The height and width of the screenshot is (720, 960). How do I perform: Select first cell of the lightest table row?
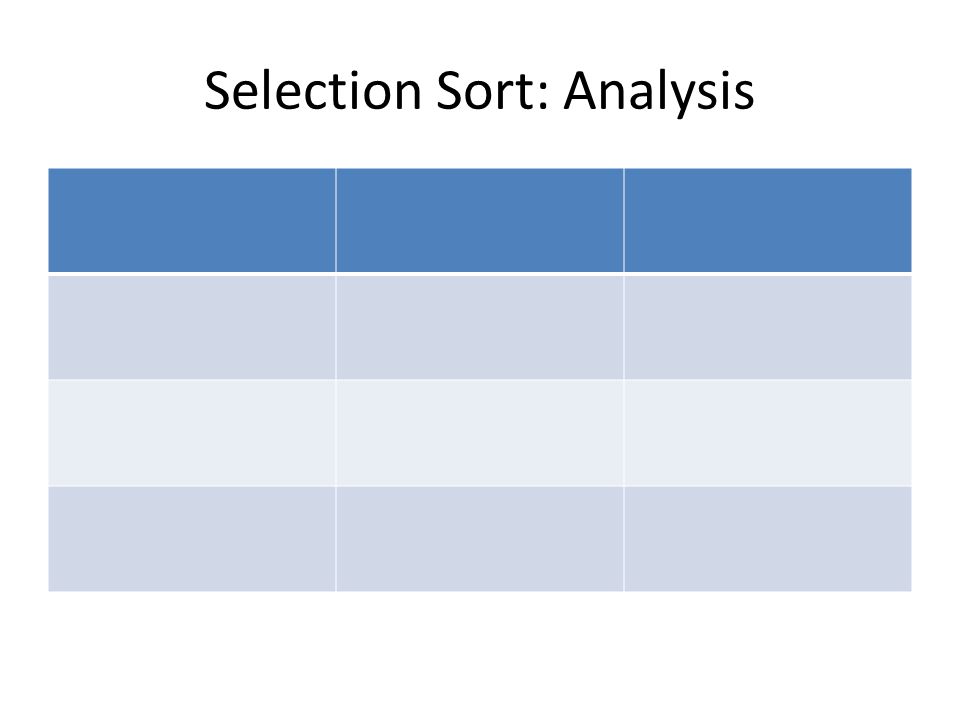click(x=192, y=433)
